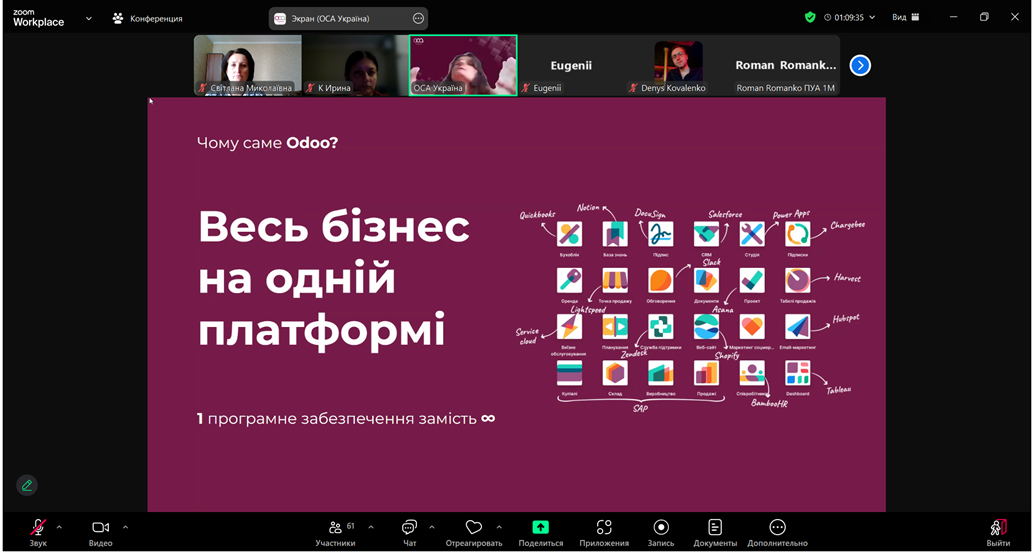Viewport: 1034px width, 554px height.
Task: Select Світлана Миколаївна video thumbnail
Action: coord(248,65)
